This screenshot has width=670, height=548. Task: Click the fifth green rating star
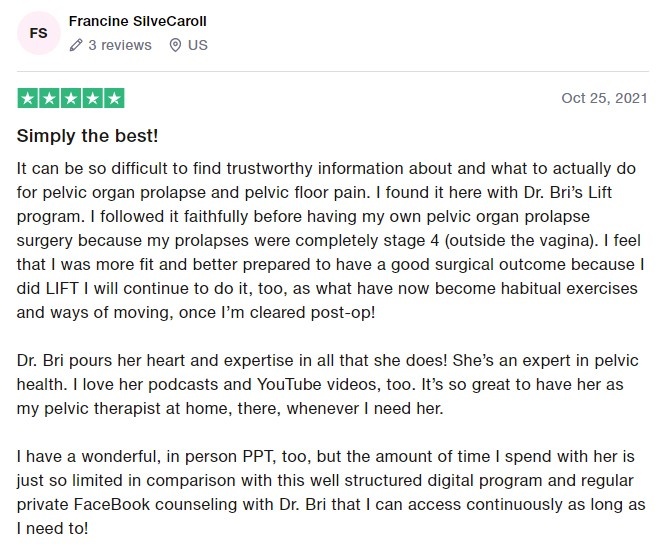(114, 98)
